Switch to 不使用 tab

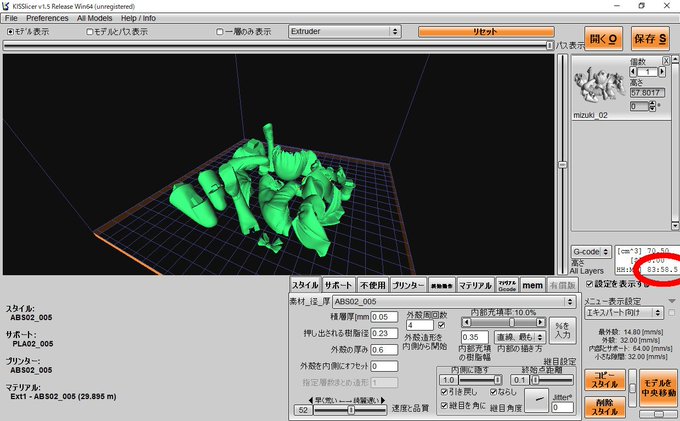(373, 285)
